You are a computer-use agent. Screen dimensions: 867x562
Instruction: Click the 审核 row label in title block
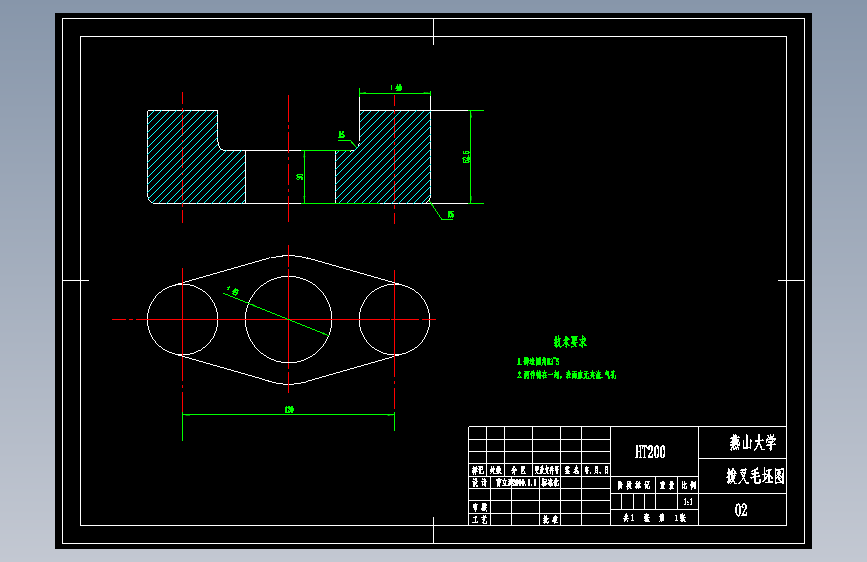(479, 507)
